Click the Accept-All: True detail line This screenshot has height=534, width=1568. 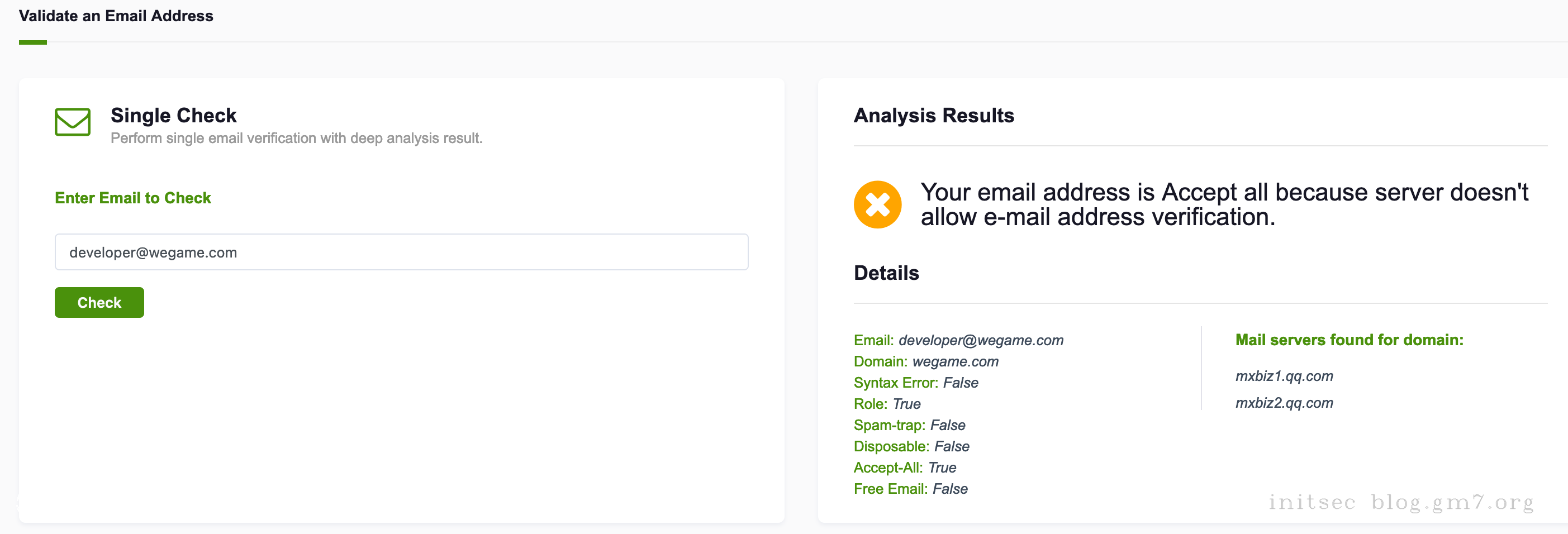(904, 468)
